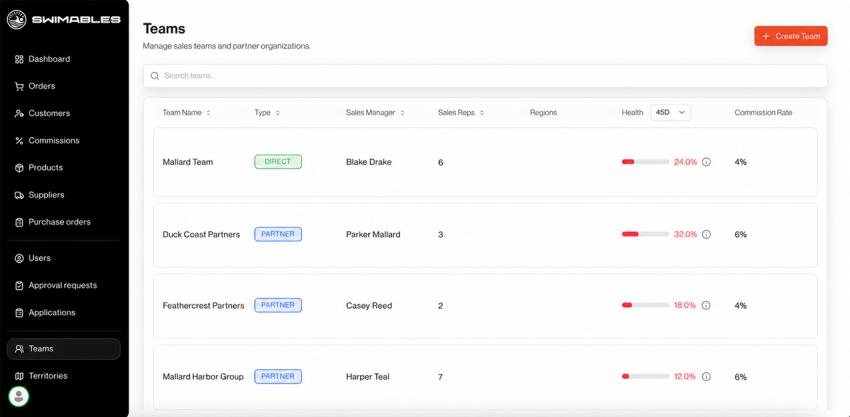Click the Products box icon
This screenshot has width=850, height=417.
pos(19,168)
